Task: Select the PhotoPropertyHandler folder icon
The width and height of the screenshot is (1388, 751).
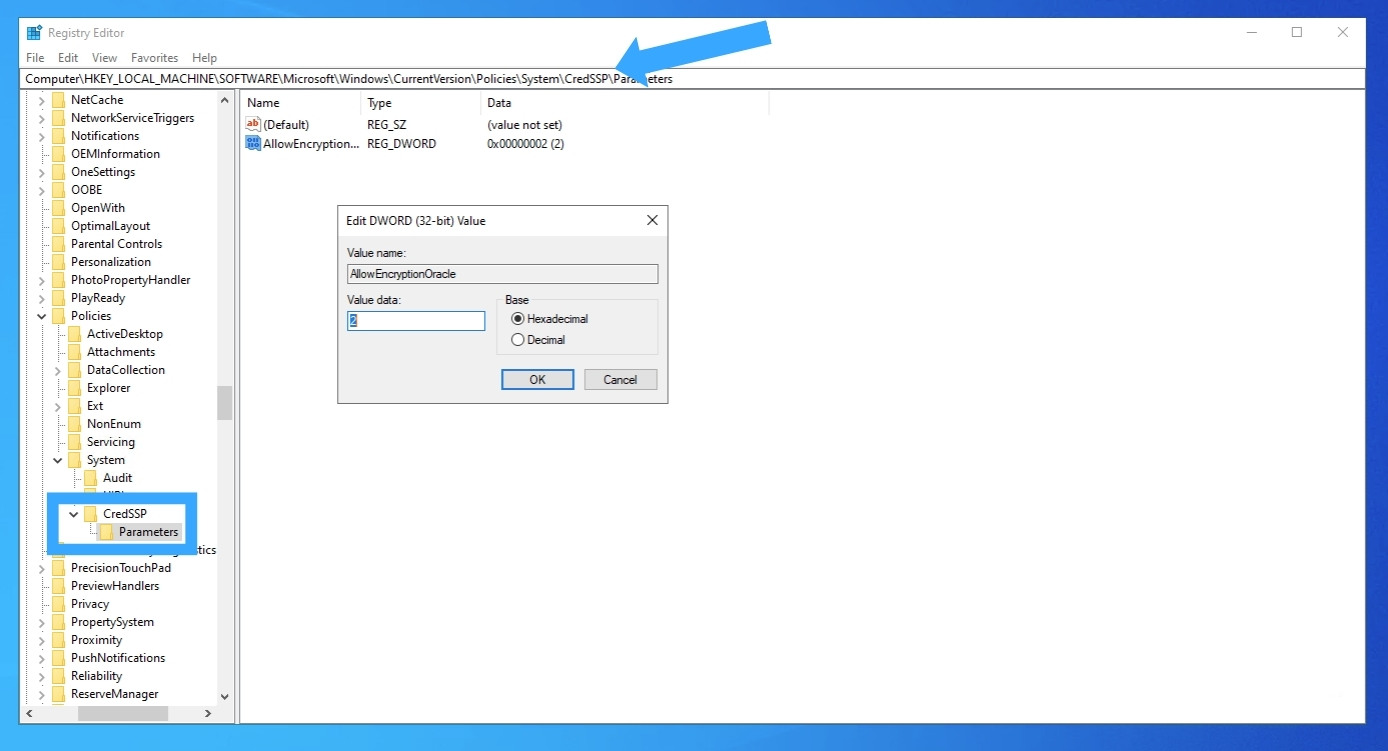Action: [58, 280]
